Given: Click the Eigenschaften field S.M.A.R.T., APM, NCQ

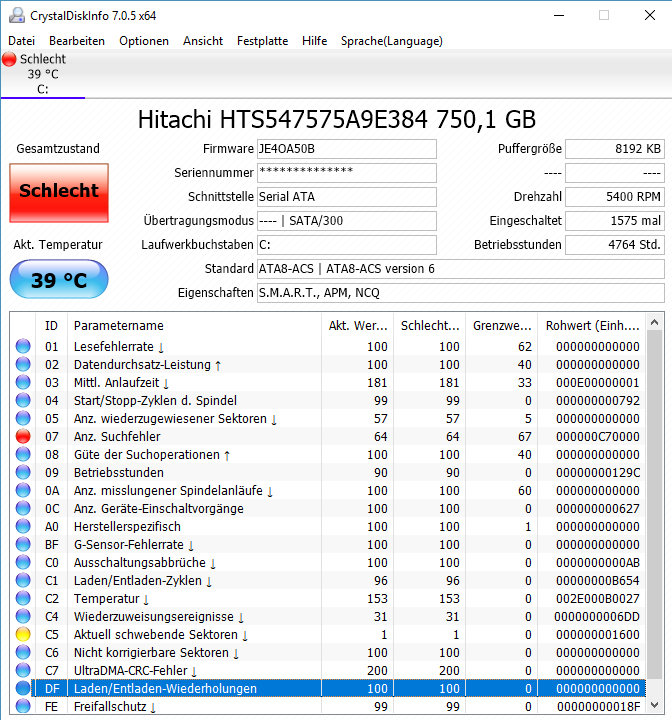Looking at the screenshot, I should (x=461, y=292).
